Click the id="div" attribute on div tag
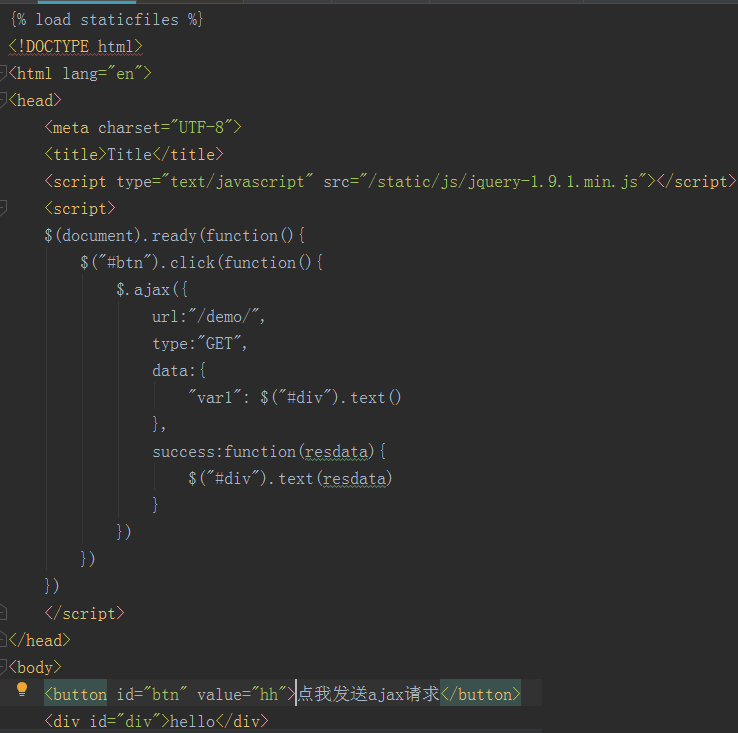The image size is (738, 733). (x=125, y=721)
